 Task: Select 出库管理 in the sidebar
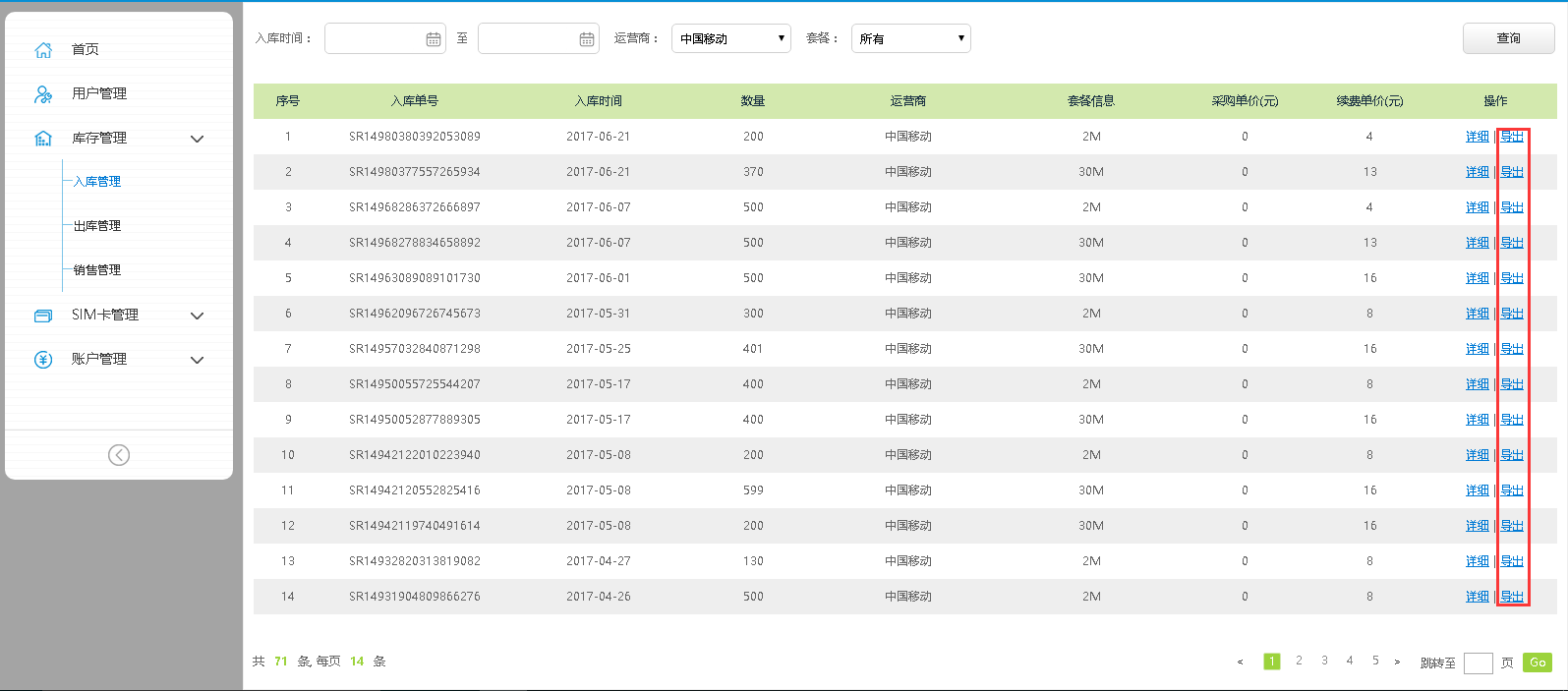coord(97,226)
